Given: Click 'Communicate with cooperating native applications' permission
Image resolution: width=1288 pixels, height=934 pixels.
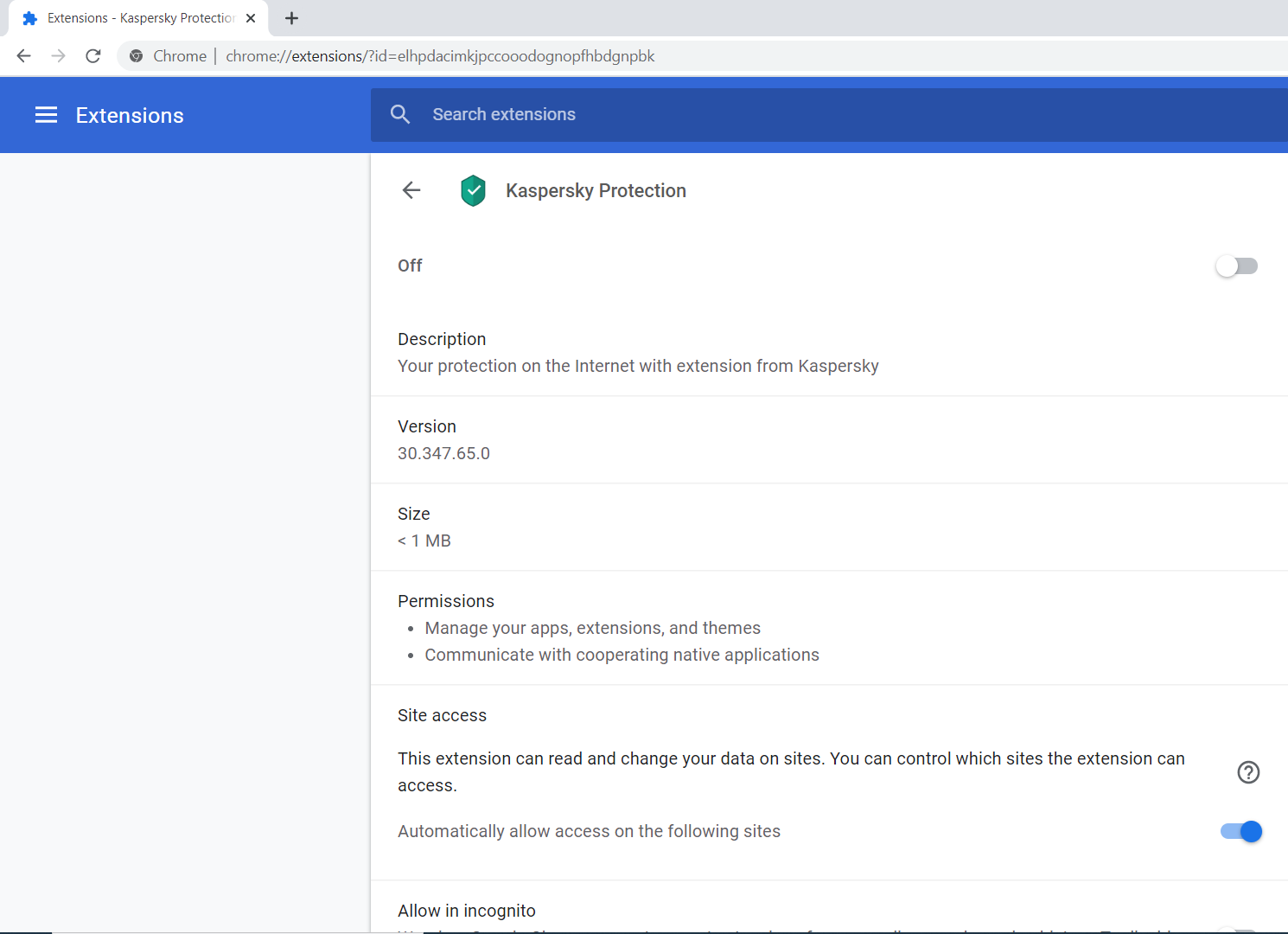Looking at the screenshot, I should click(x=622, y=655).
